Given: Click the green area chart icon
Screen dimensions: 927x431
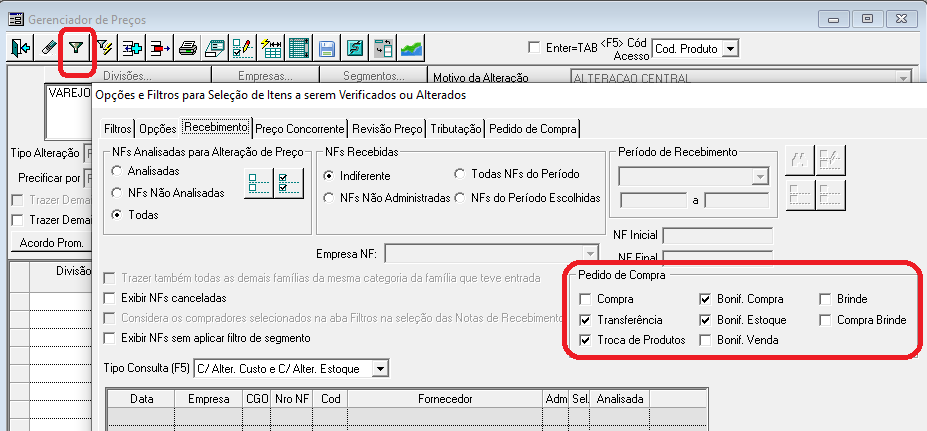Looking at the screenshot, I should (x=411, y=48).
